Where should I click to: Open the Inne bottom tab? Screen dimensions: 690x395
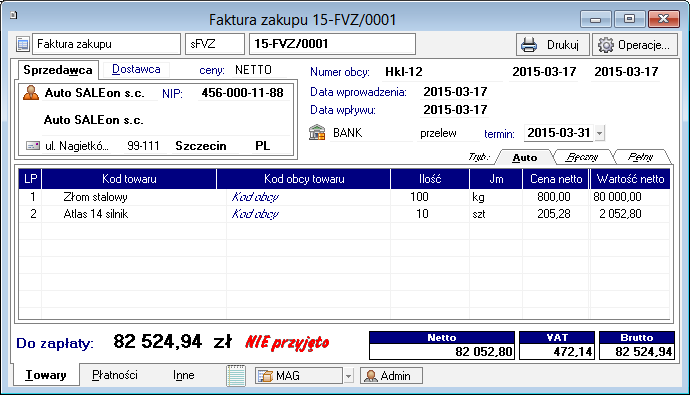pos(184,375)
